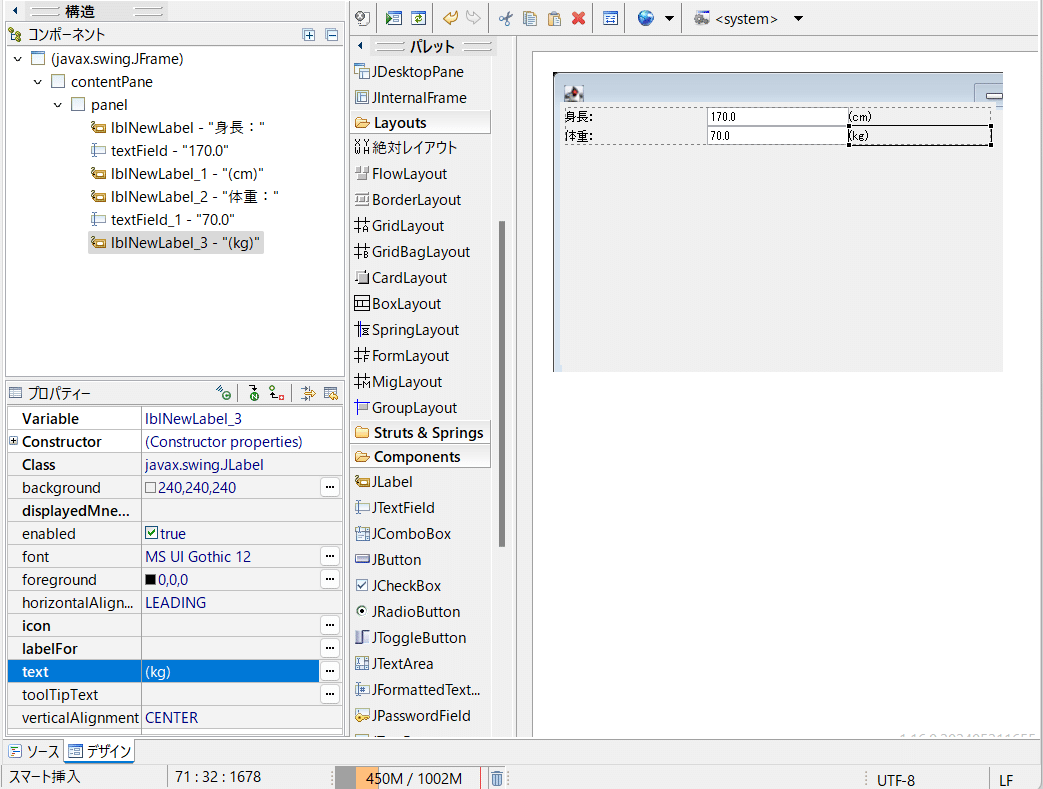The width and height of the screenshot is (1043, 789).
Task: Switch to the デザイン tab
Action: pyautogui.click(x=100, y=751)
